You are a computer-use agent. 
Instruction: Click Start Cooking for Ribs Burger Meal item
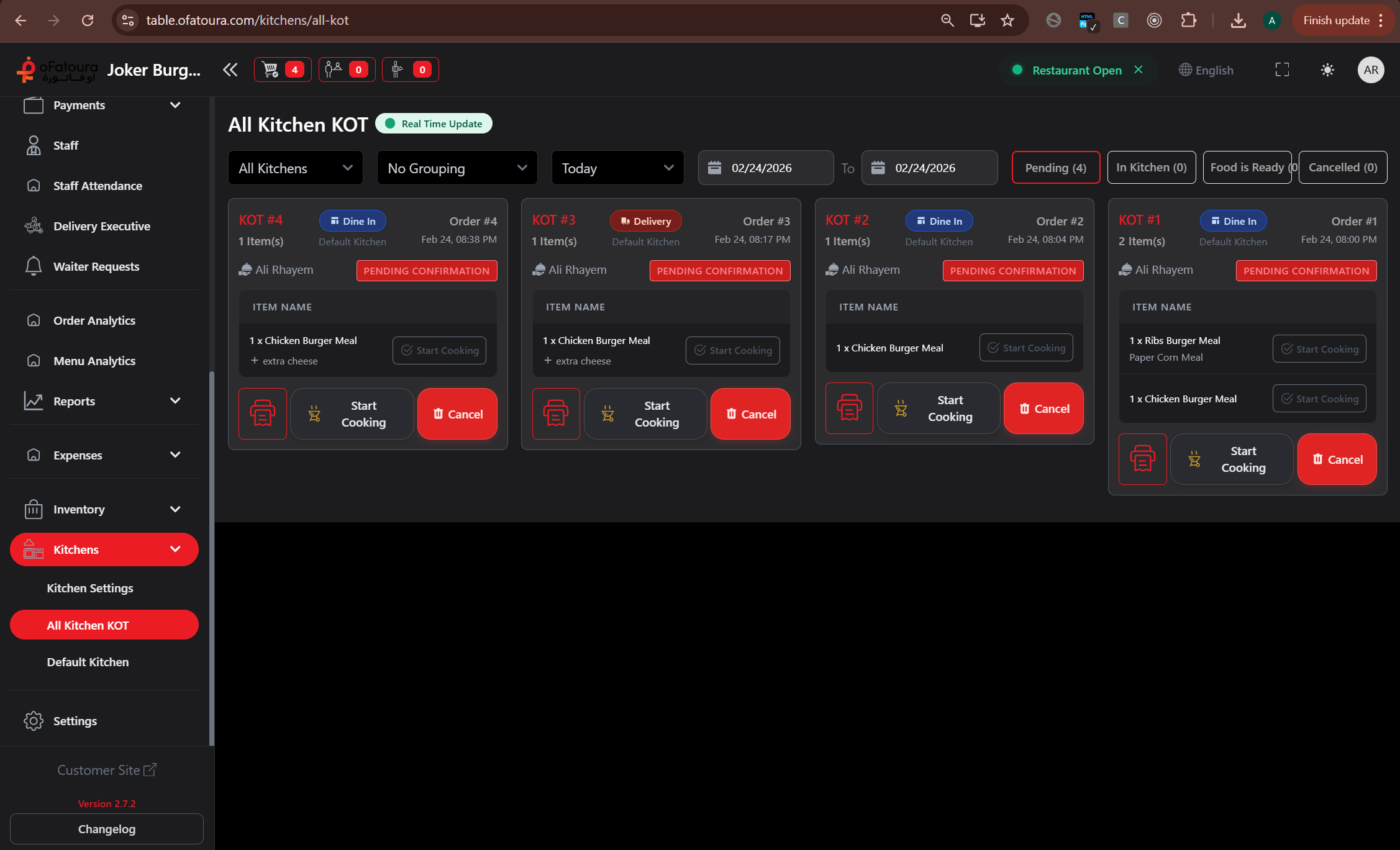tap(1319, 349)
